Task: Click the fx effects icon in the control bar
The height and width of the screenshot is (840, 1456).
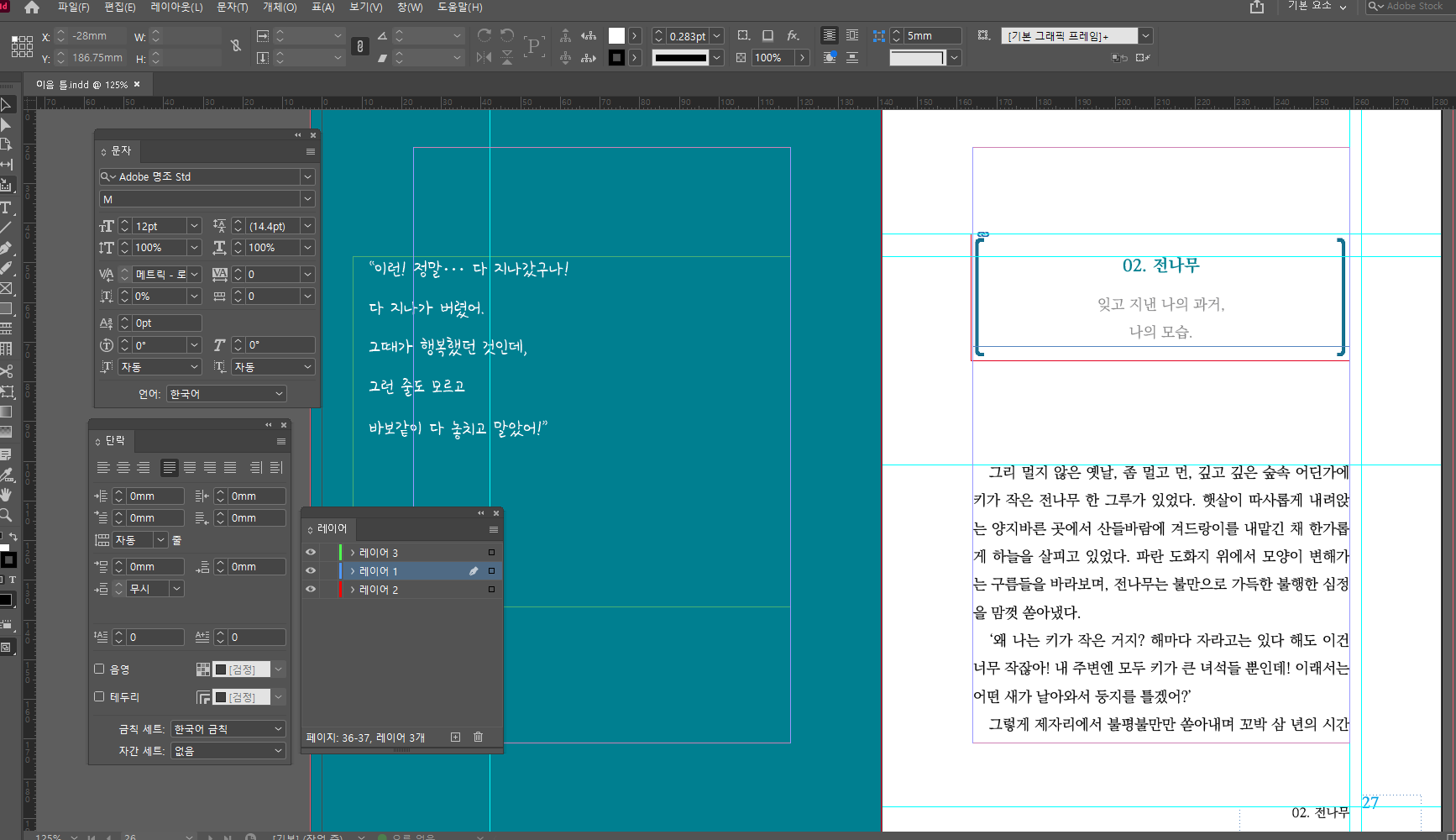Action: 793,35
